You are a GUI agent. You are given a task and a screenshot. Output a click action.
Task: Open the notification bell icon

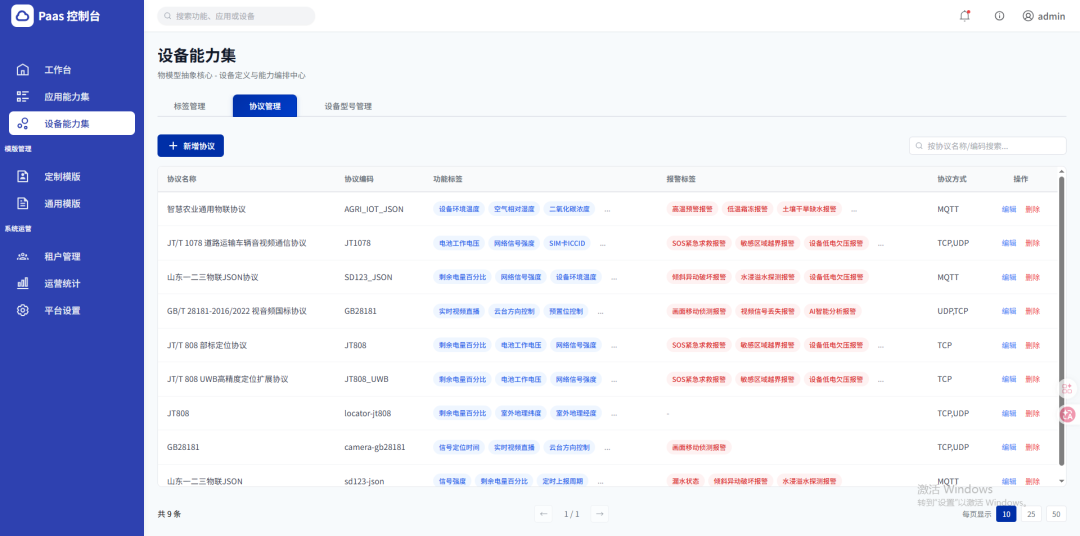964,16
